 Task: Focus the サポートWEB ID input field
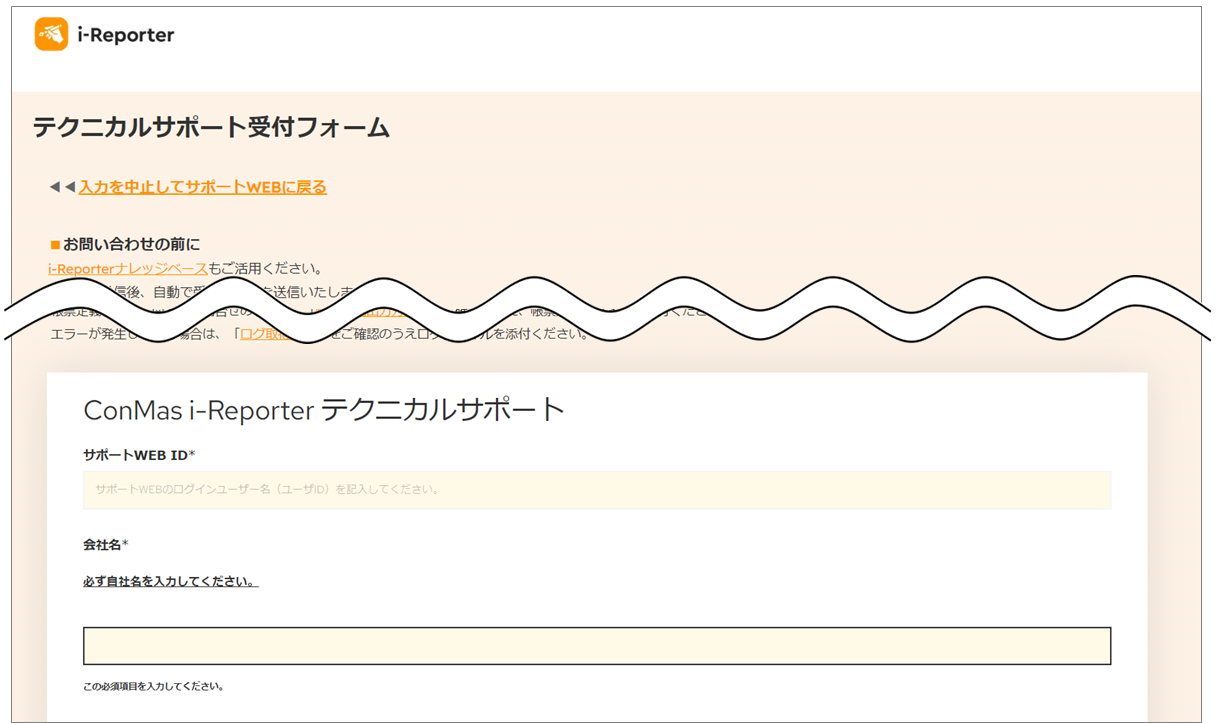click(596, 490)
